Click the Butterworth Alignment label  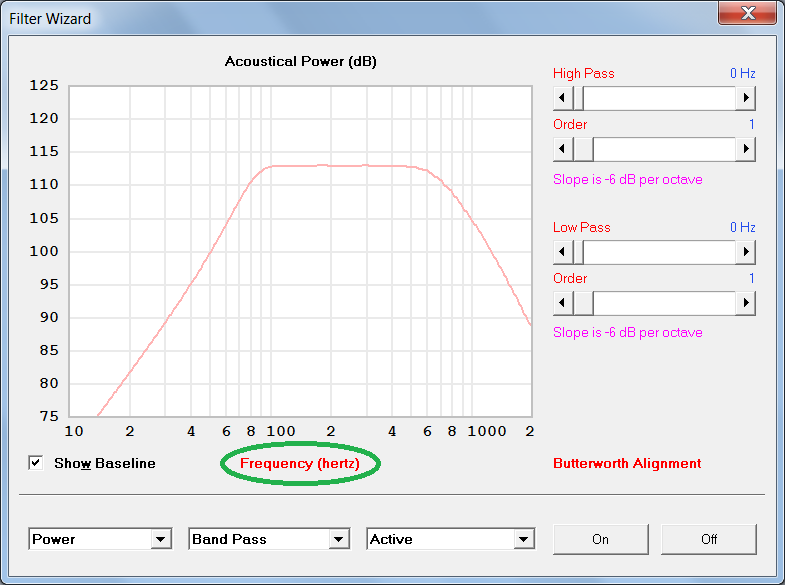coord(627,463)
